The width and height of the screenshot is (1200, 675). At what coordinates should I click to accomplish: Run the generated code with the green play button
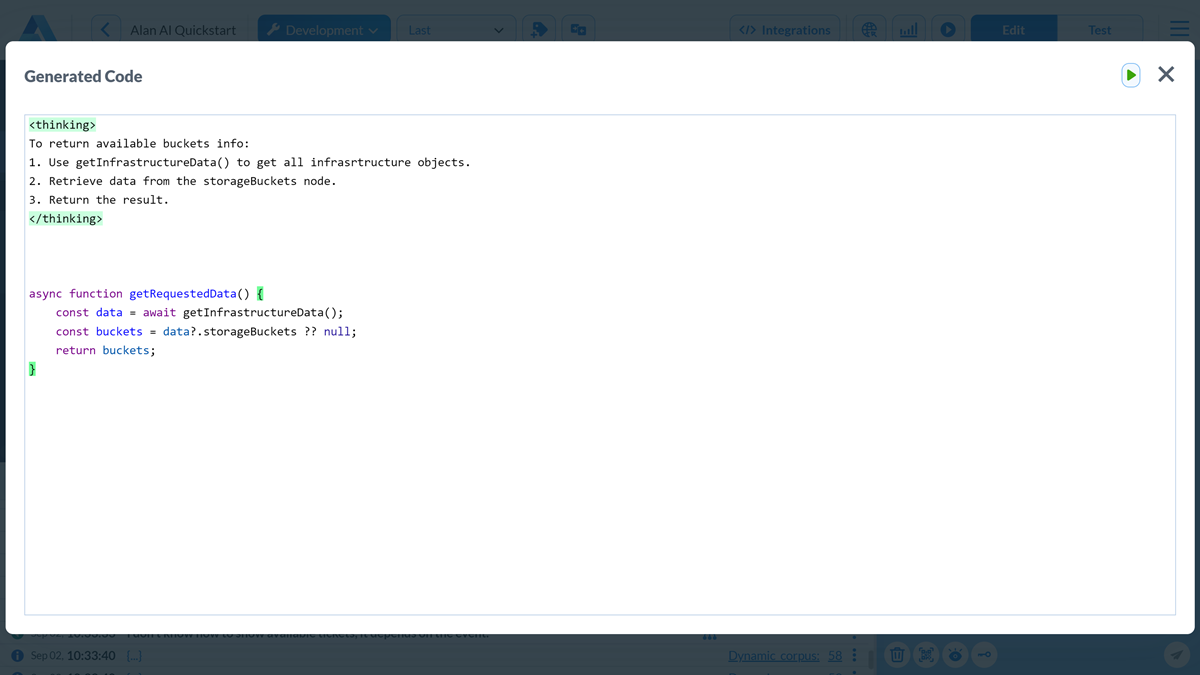click(1130, 75)
